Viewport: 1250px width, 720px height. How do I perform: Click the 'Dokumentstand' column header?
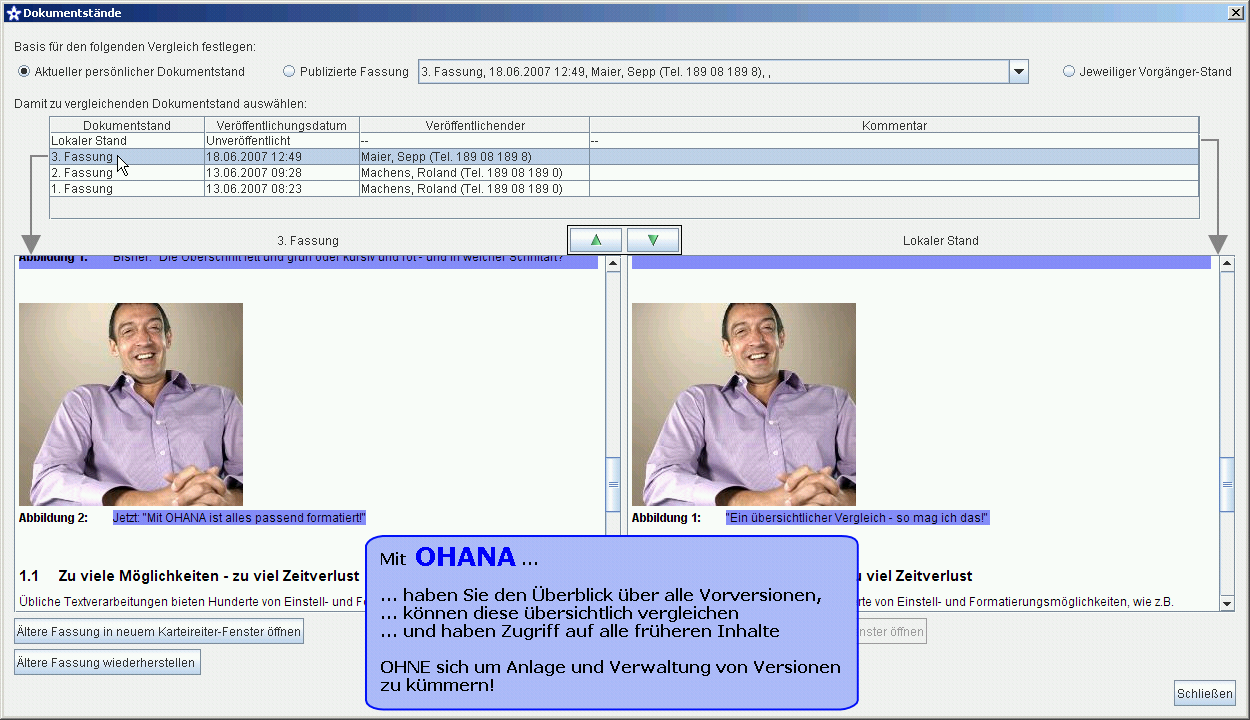tap(127, 126)
